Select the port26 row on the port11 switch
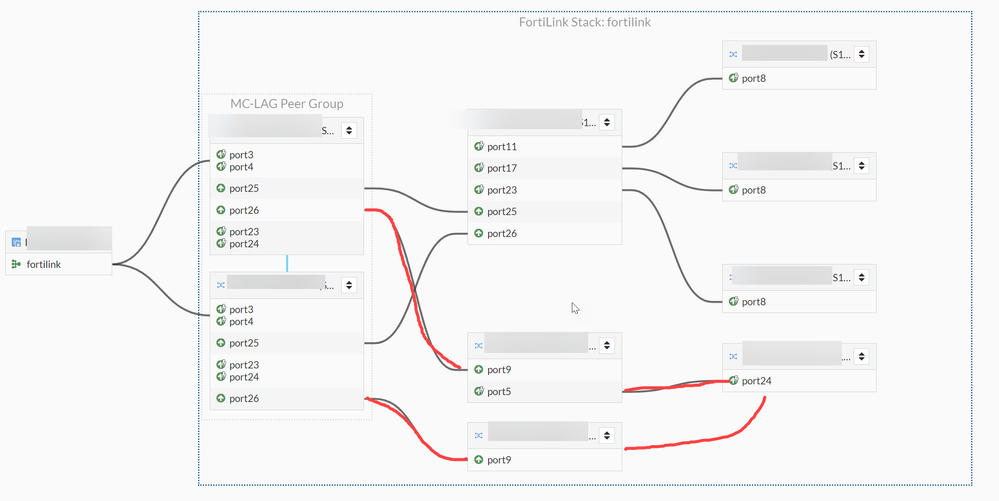999x501 pixels. click(x=547, y=234)
